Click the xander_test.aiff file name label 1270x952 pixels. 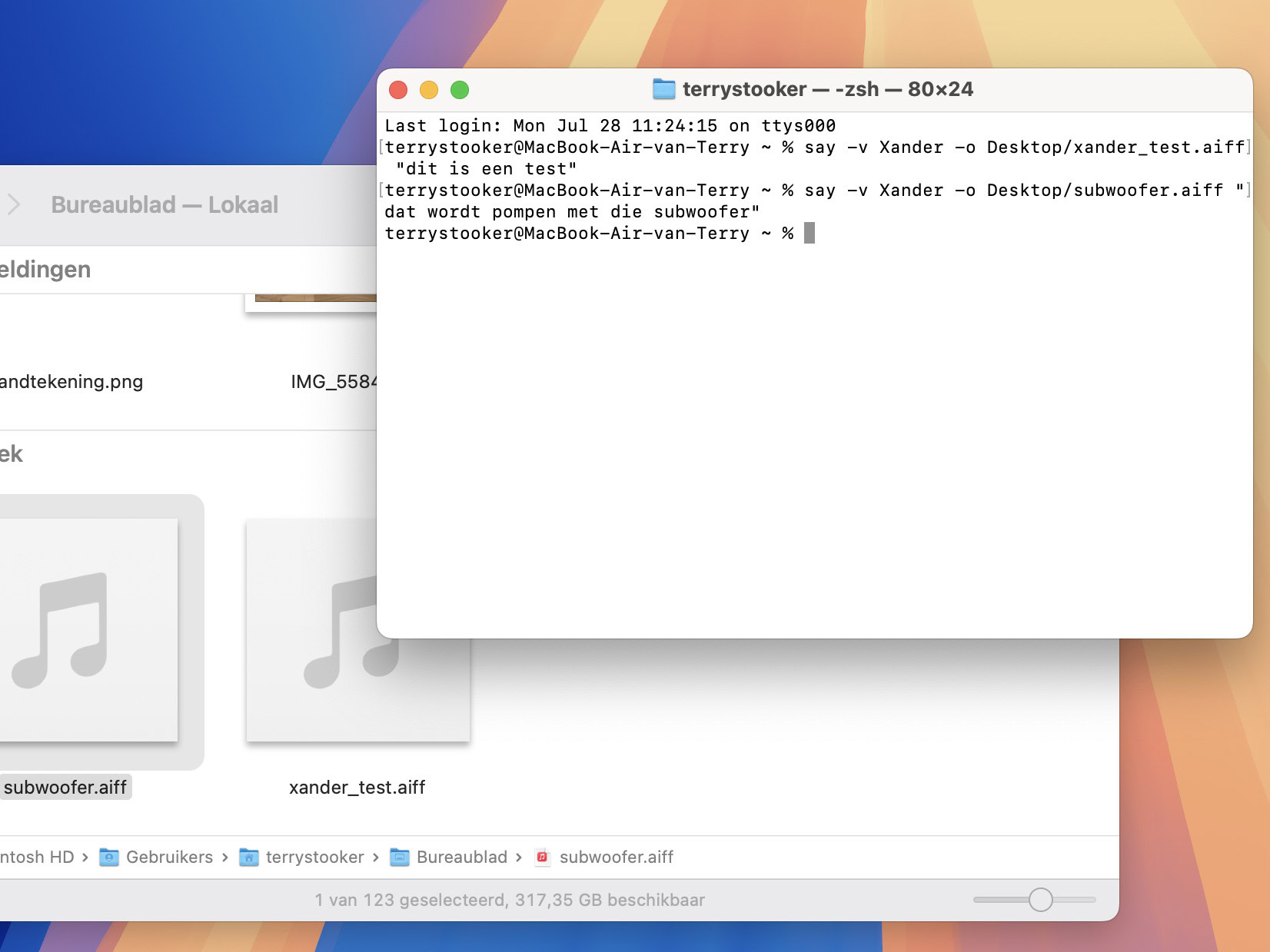click(357, 787)
